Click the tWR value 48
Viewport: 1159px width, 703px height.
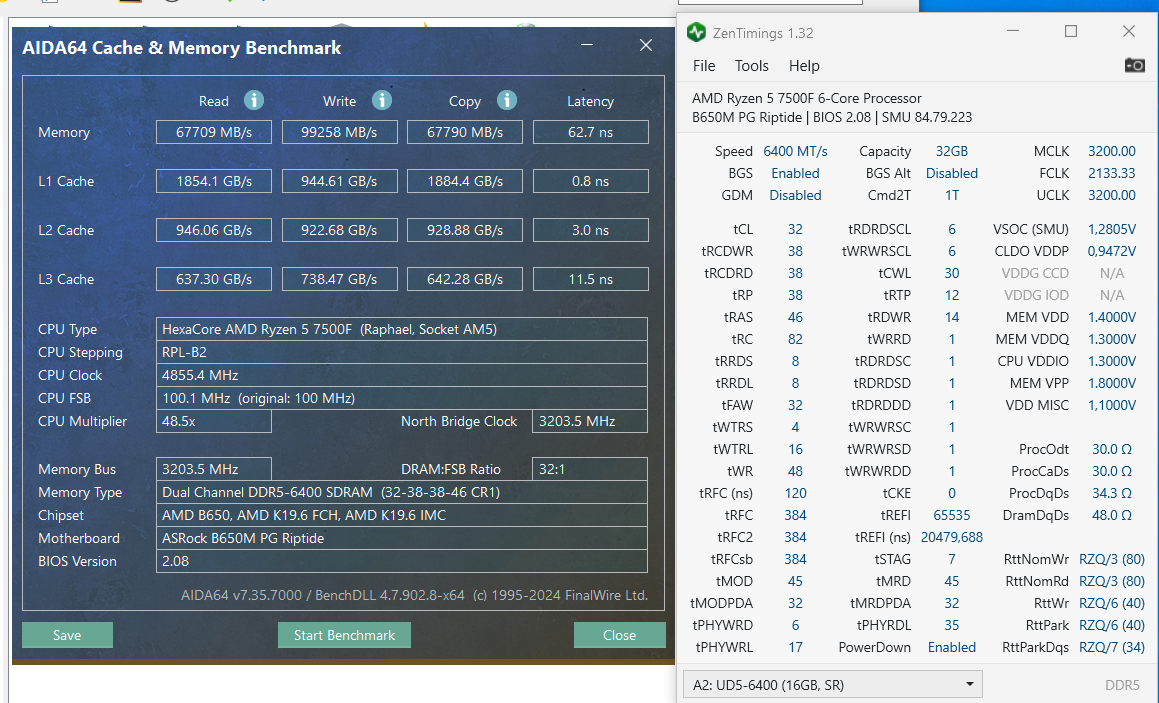(x=795, y=471)
